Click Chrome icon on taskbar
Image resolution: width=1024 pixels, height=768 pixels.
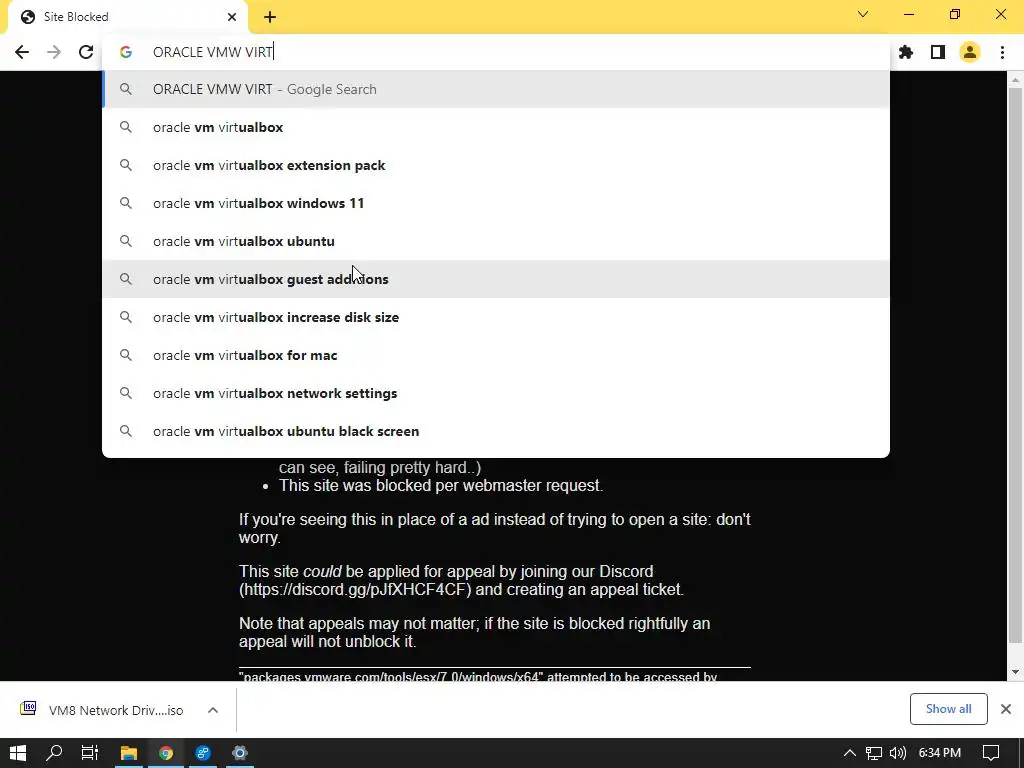[166, 753]
